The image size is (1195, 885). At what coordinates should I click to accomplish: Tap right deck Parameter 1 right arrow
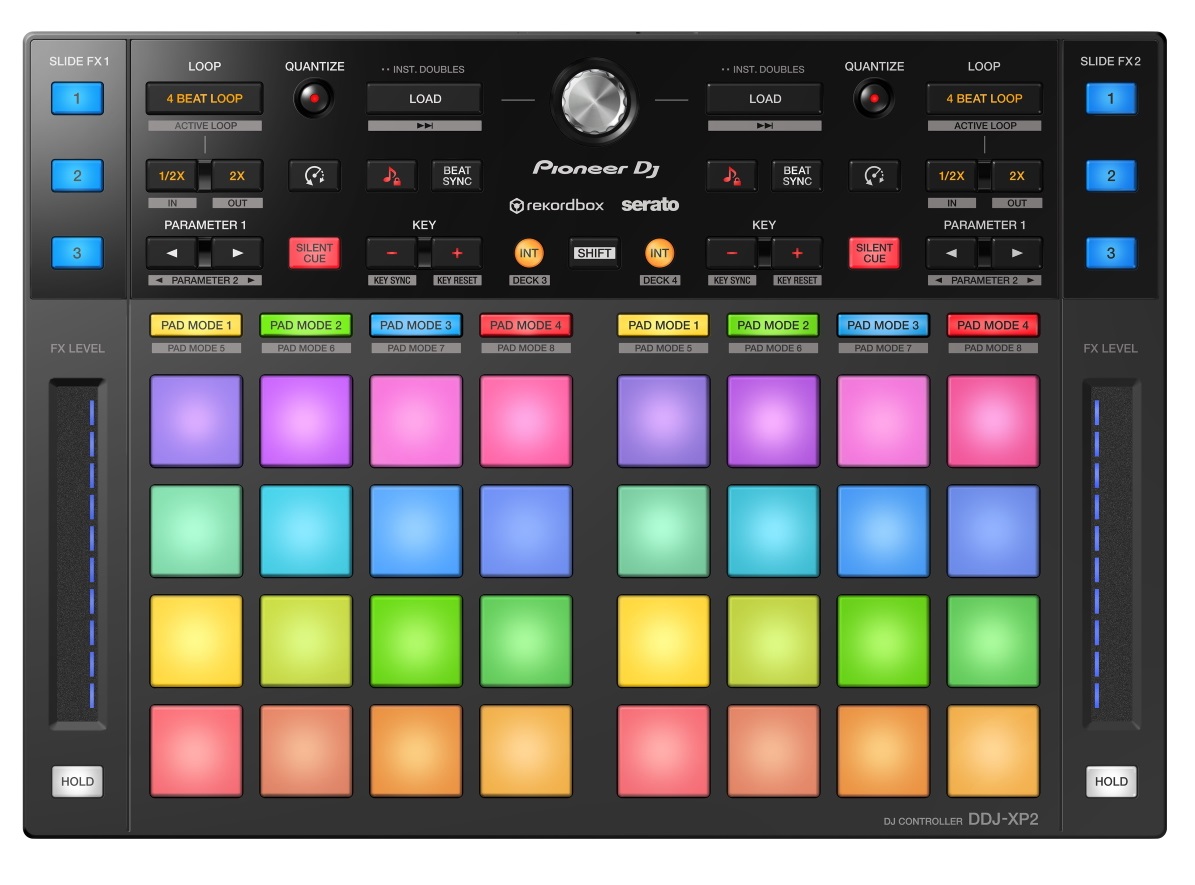click(x=1017, y=253)
